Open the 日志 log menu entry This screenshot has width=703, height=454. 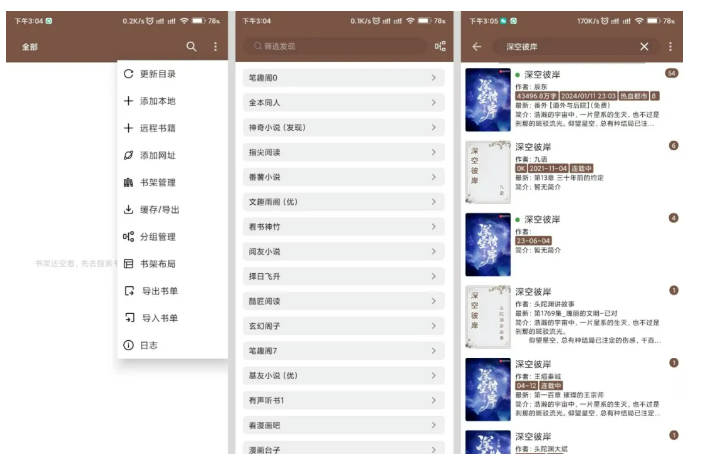click(173, 345)
